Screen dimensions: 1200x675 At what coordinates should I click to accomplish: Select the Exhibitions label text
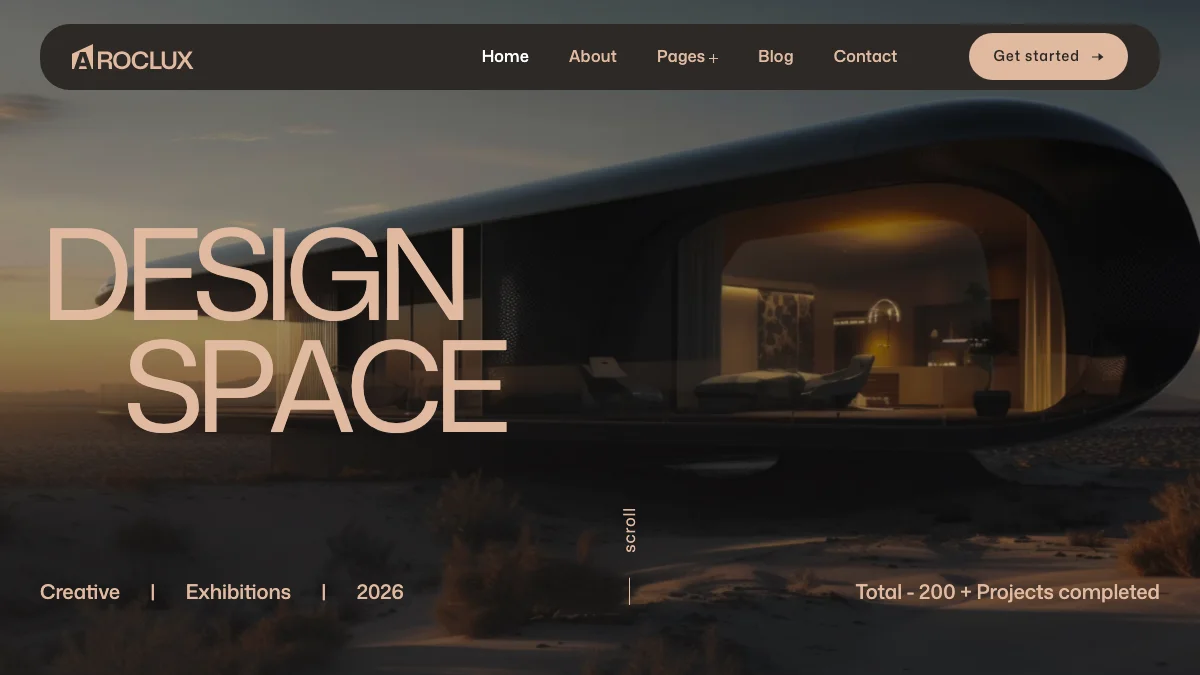(x=238, y=592)
